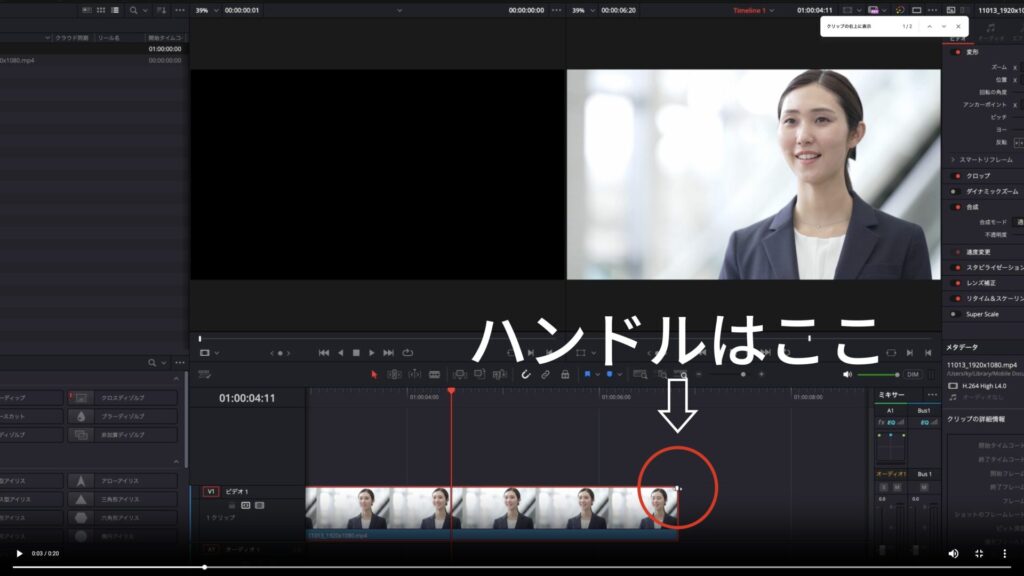Open the ミキサー mixer options menu
Viewport: 1024px width, 576px height.
pos(932,395)
